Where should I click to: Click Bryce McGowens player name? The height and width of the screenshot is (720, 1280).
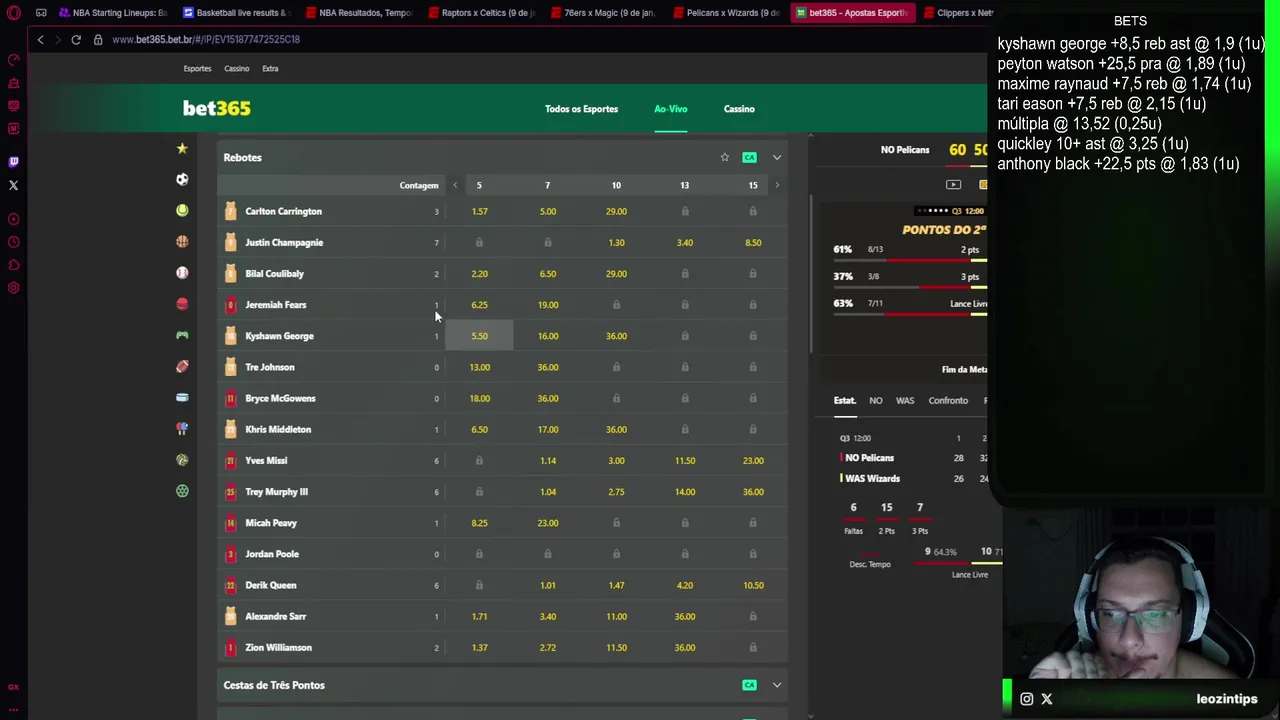(280, 398)
